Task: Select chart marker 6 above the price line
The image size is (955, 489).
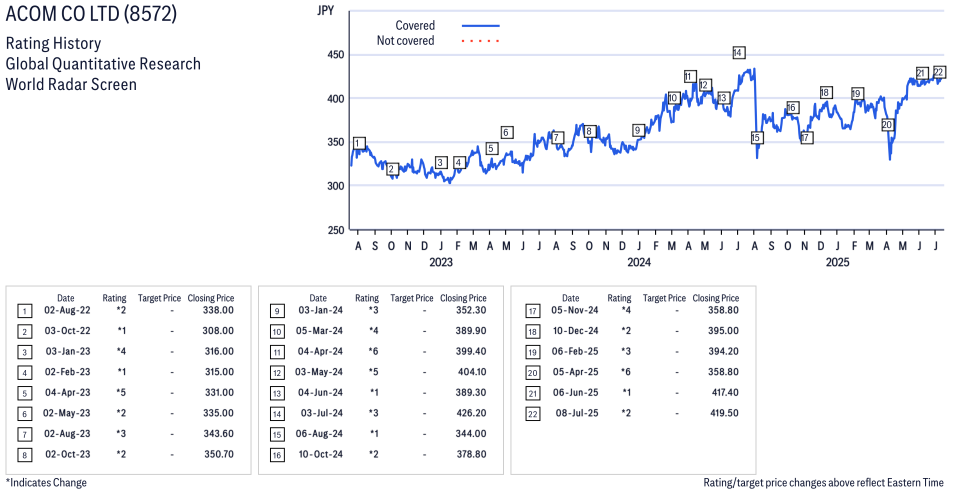Action: 507,132
